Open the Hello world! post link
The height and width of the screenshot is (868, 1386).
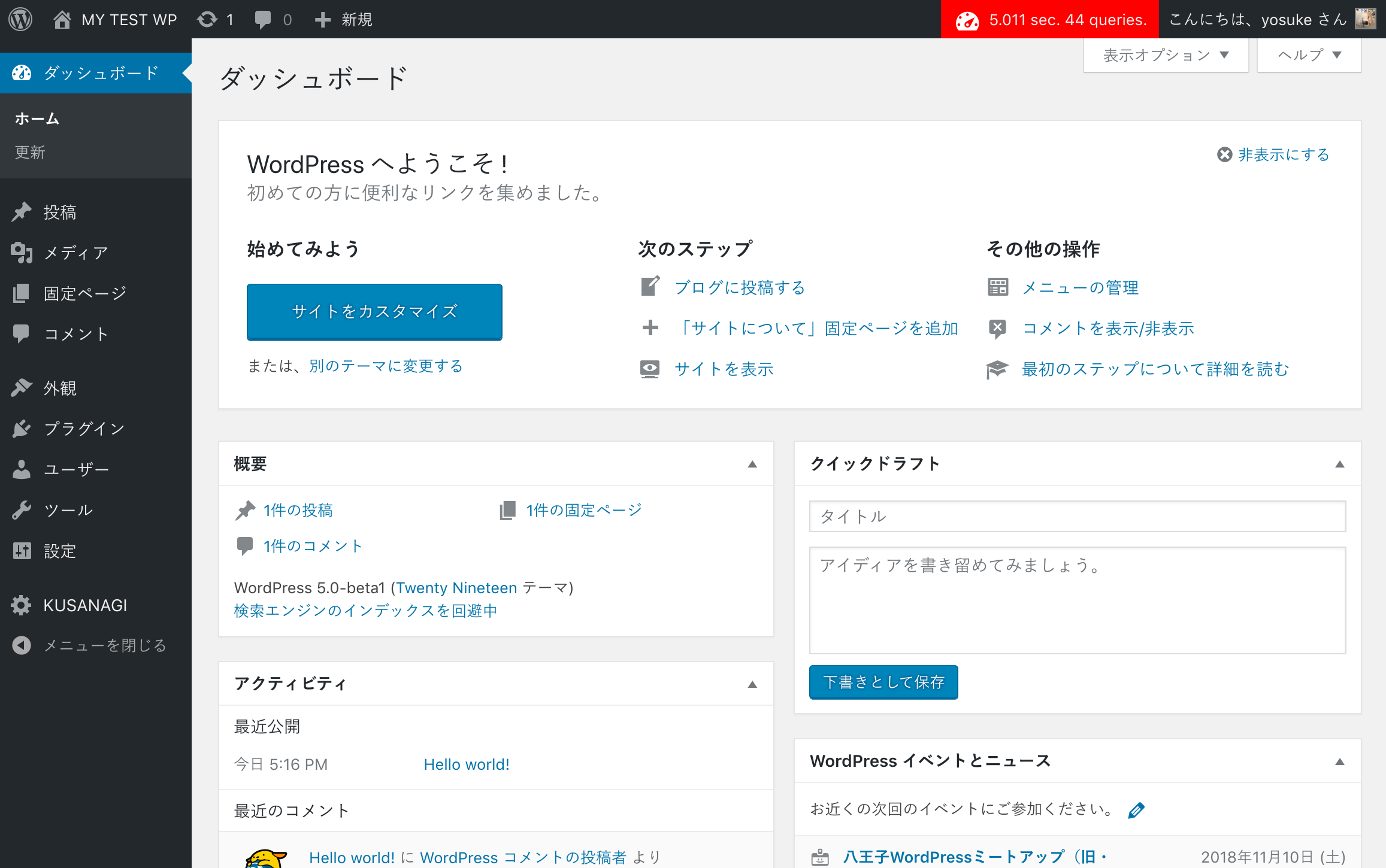tap(467, 764)
